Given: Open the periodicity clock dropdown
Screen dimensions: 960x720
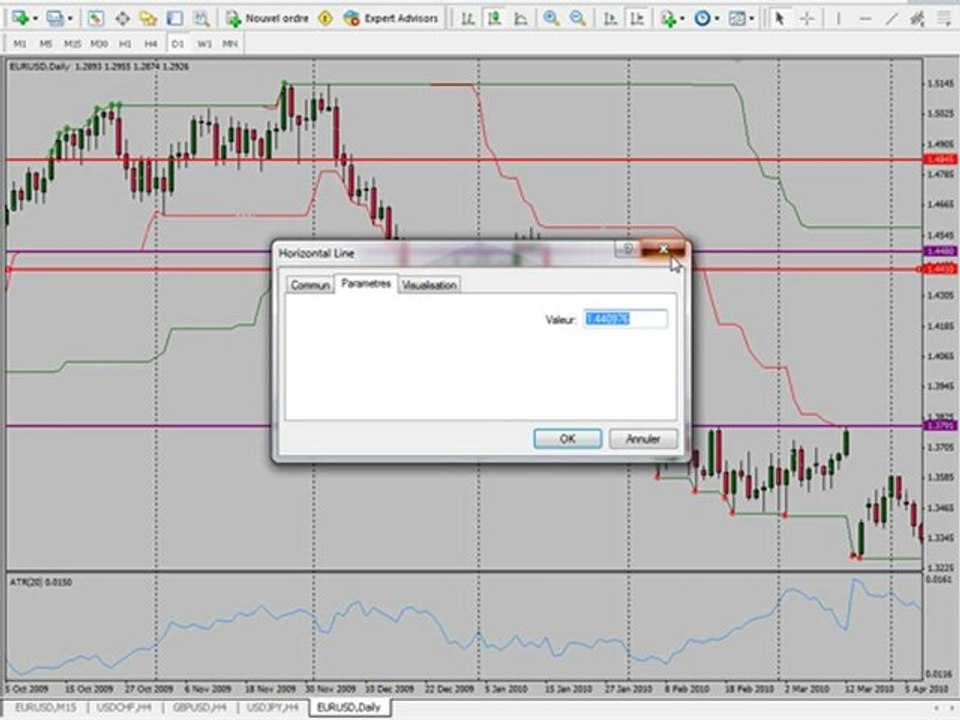Looking at the screenshot, I should (716, 19).
